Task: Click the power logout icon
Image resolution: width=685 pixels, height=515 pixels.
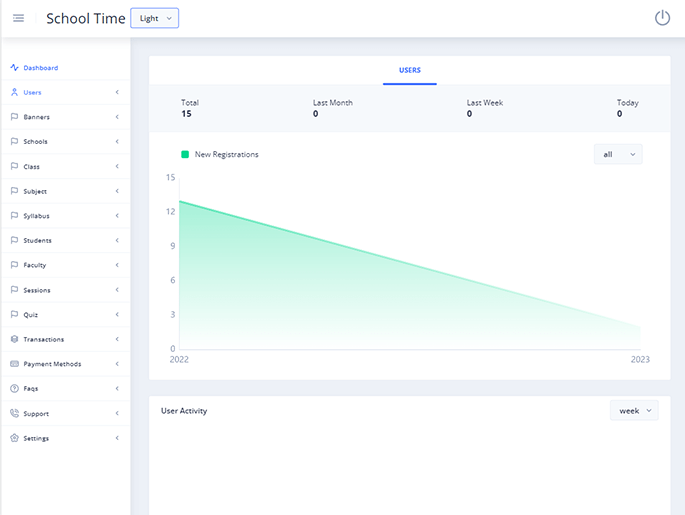Action: tap(662, 18)
